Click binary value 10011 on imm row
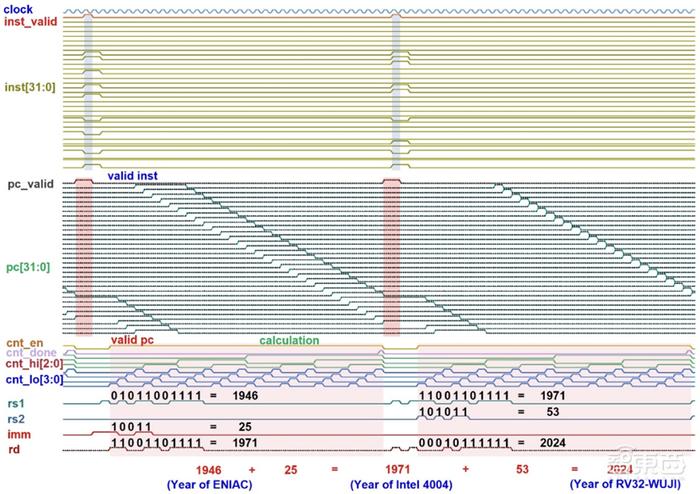Image resolution: width=700 pixels, height=494 pixels. (x=131, y=427)
